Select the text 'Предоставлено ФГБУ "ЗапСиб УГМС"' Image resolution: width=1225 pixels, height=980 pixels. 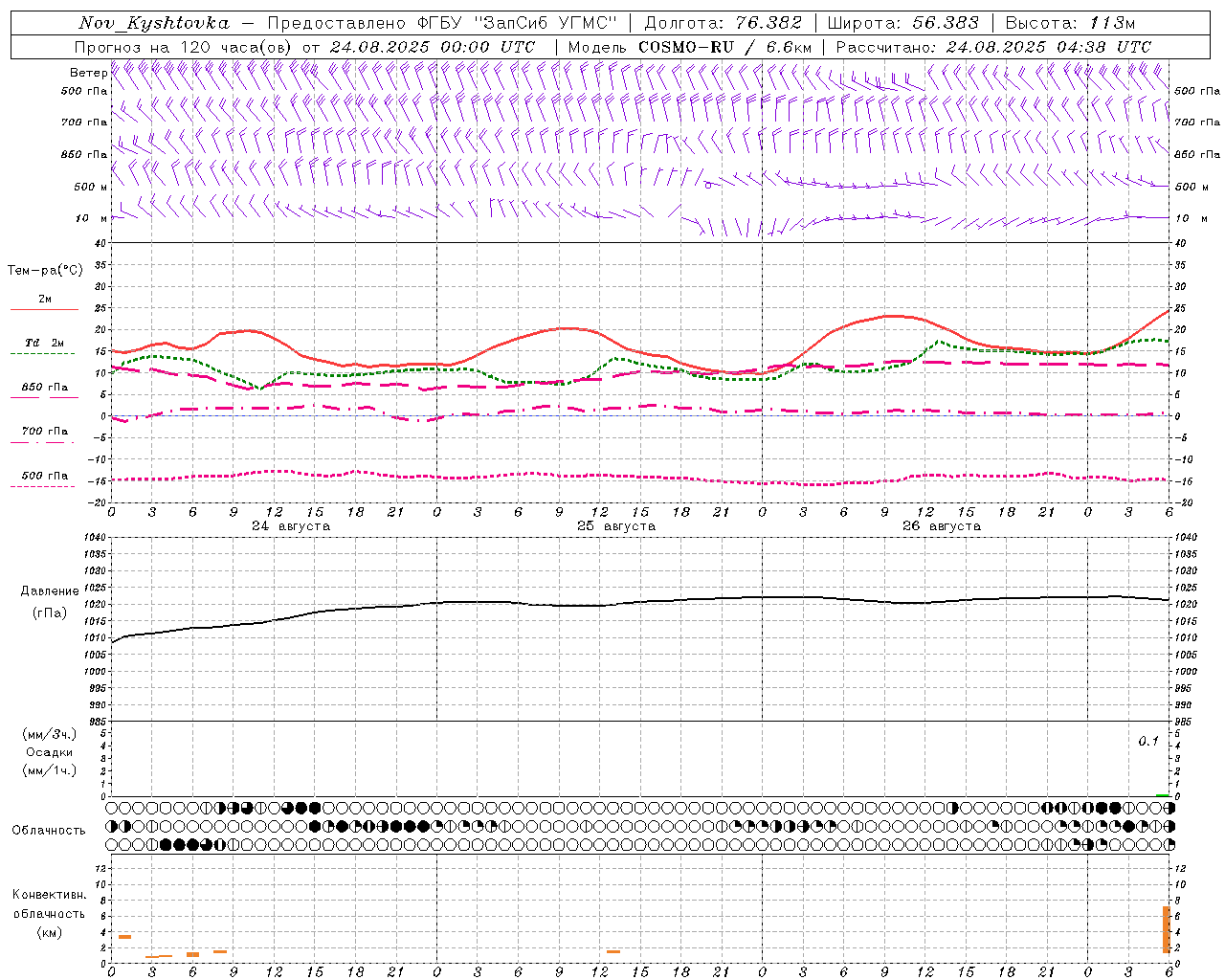click(x=442, y=23)
